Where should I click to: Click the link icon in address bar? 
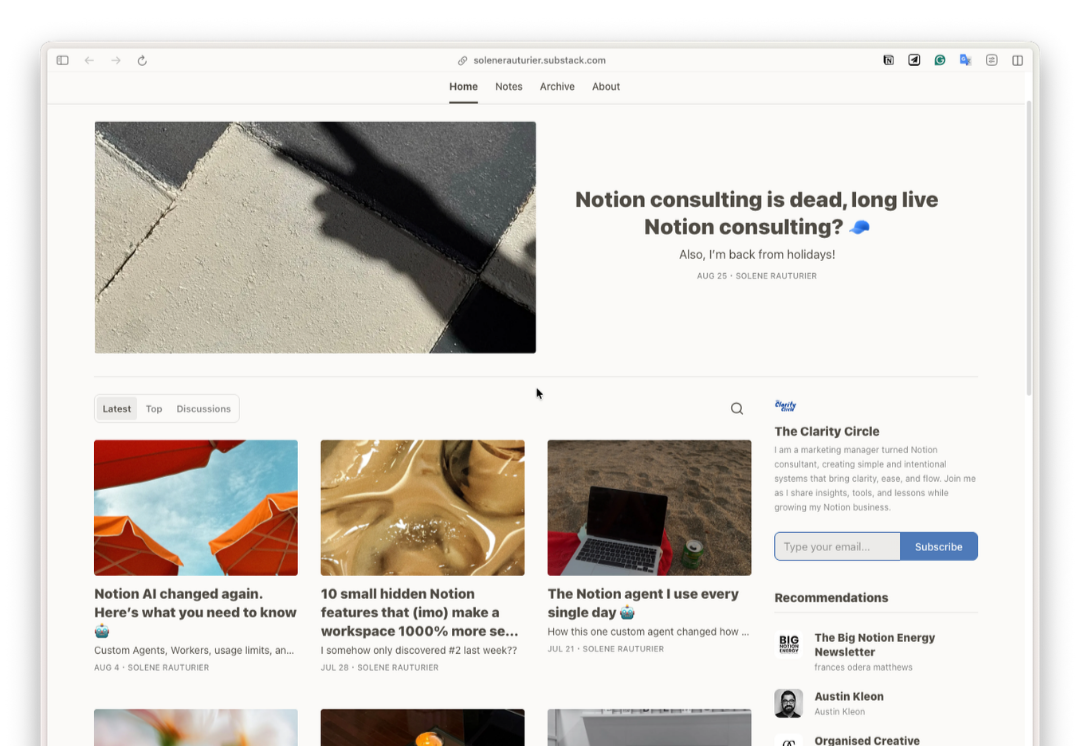pos(463,61)
